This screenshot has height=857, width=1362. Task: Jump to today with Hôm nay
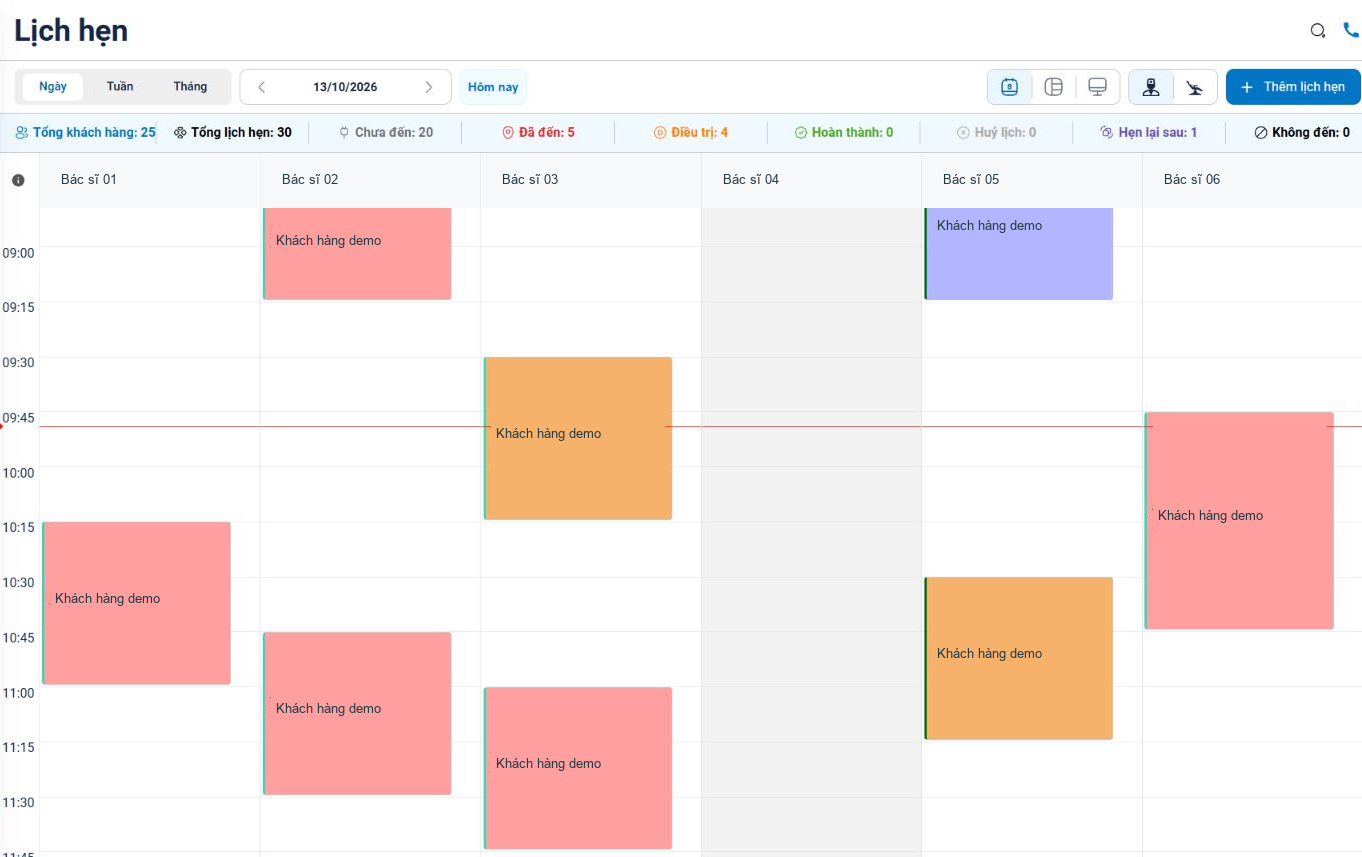click(494, 87)
